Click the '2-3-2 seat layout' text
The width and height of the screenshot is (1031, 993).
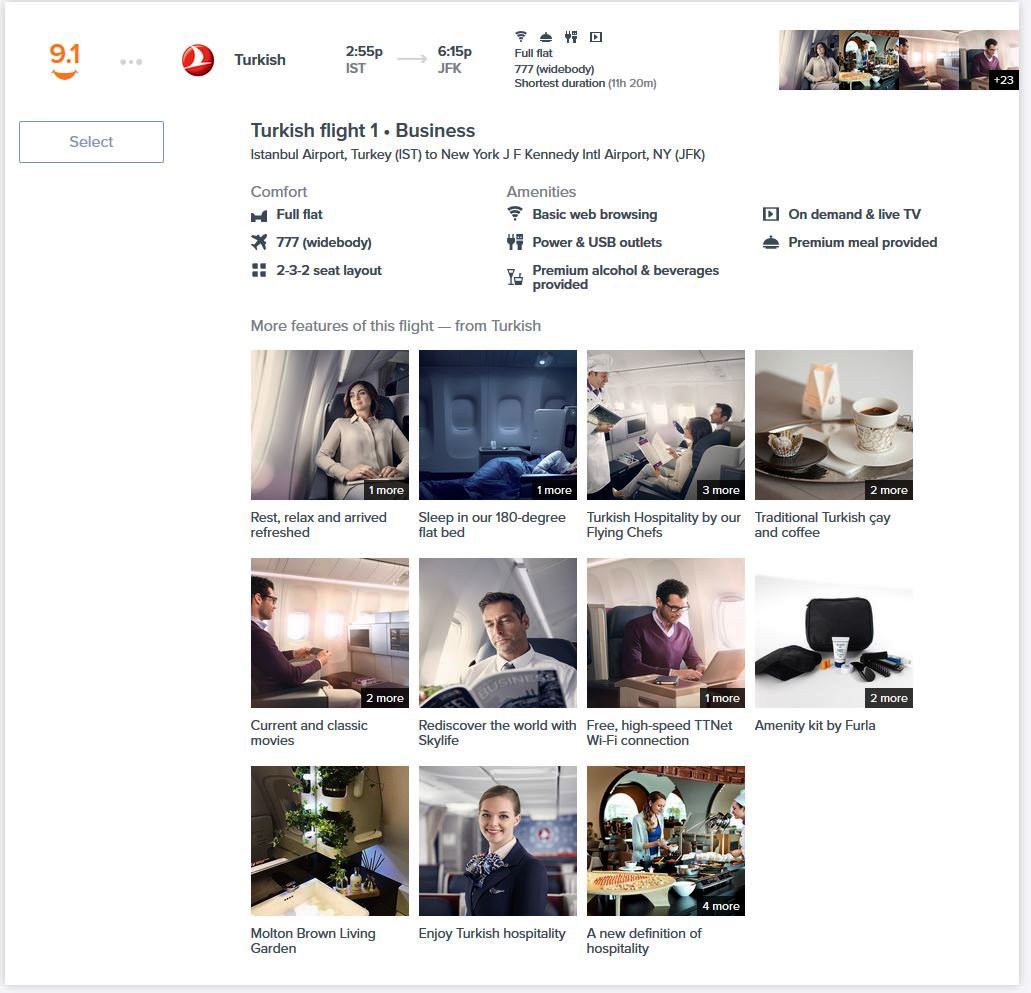329,270
